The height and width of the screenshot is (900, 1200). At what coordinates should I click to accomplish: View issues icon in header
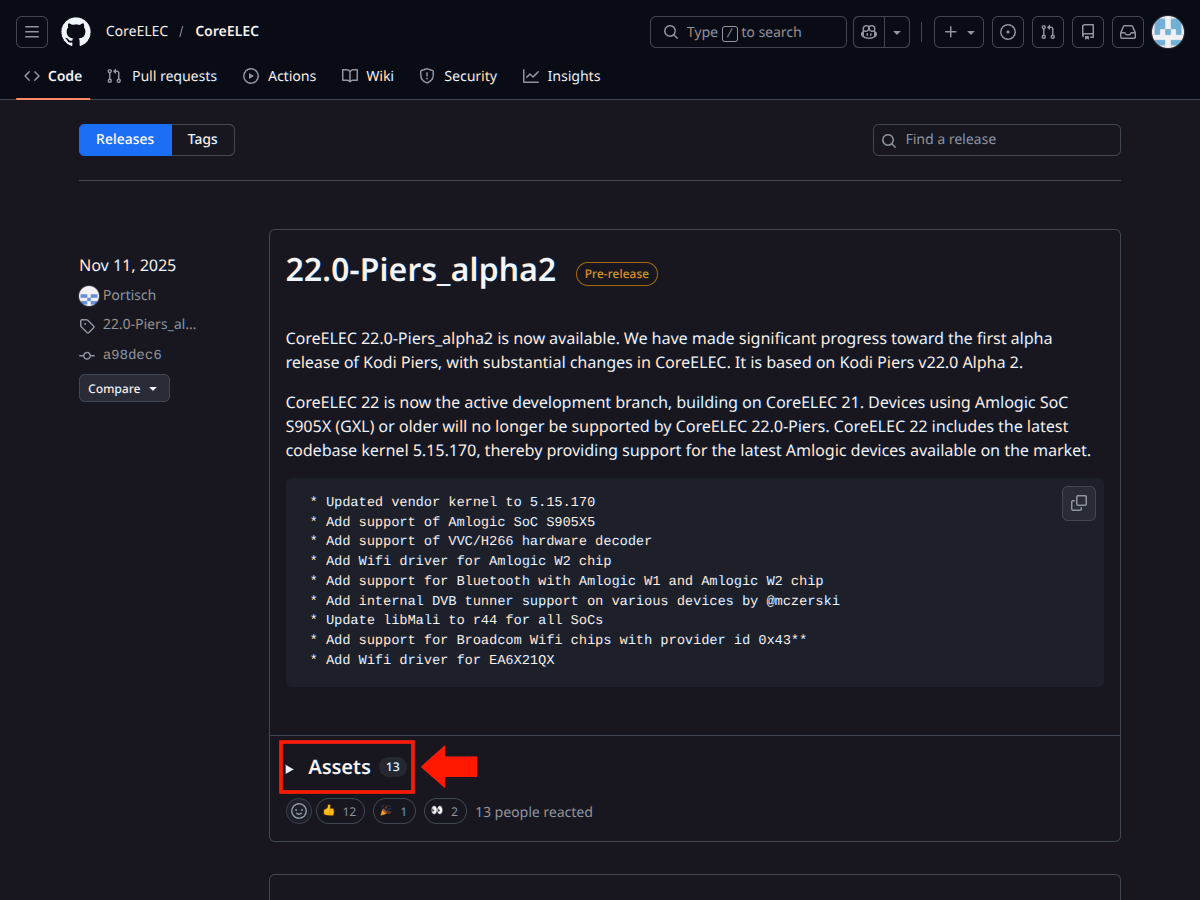click(1008, 32)
